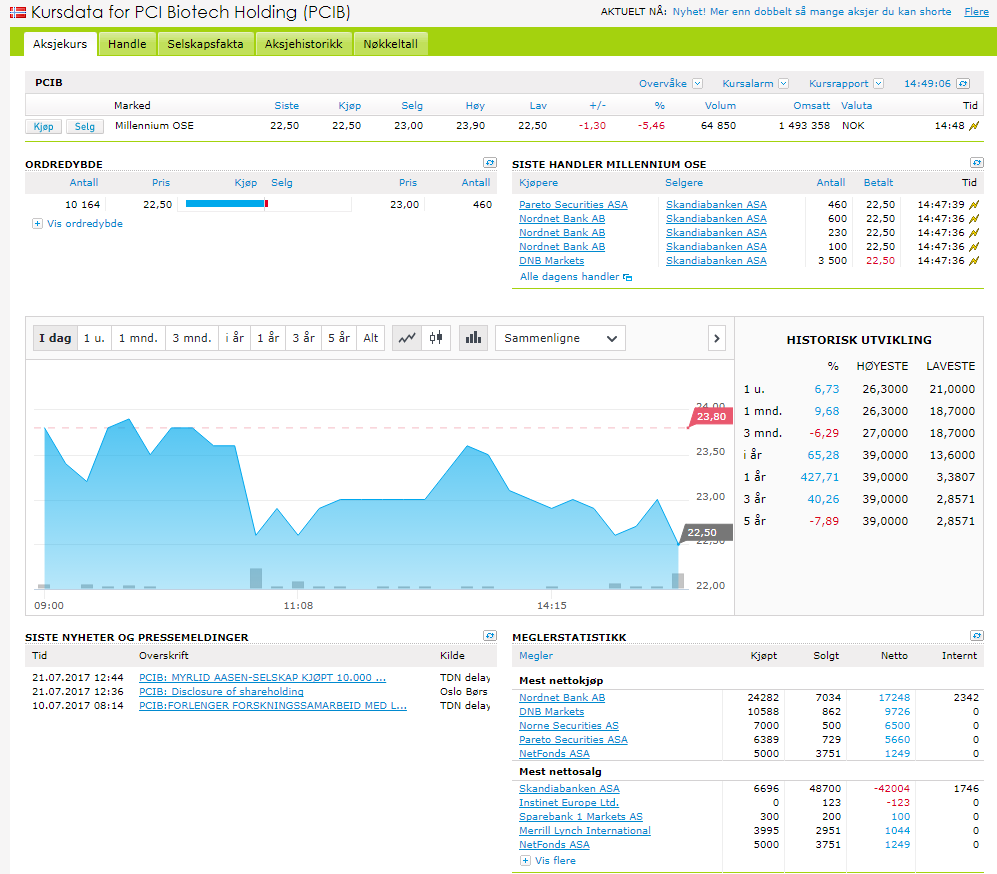Click the right arrow button on chart toolbar

tap(717, 338)
